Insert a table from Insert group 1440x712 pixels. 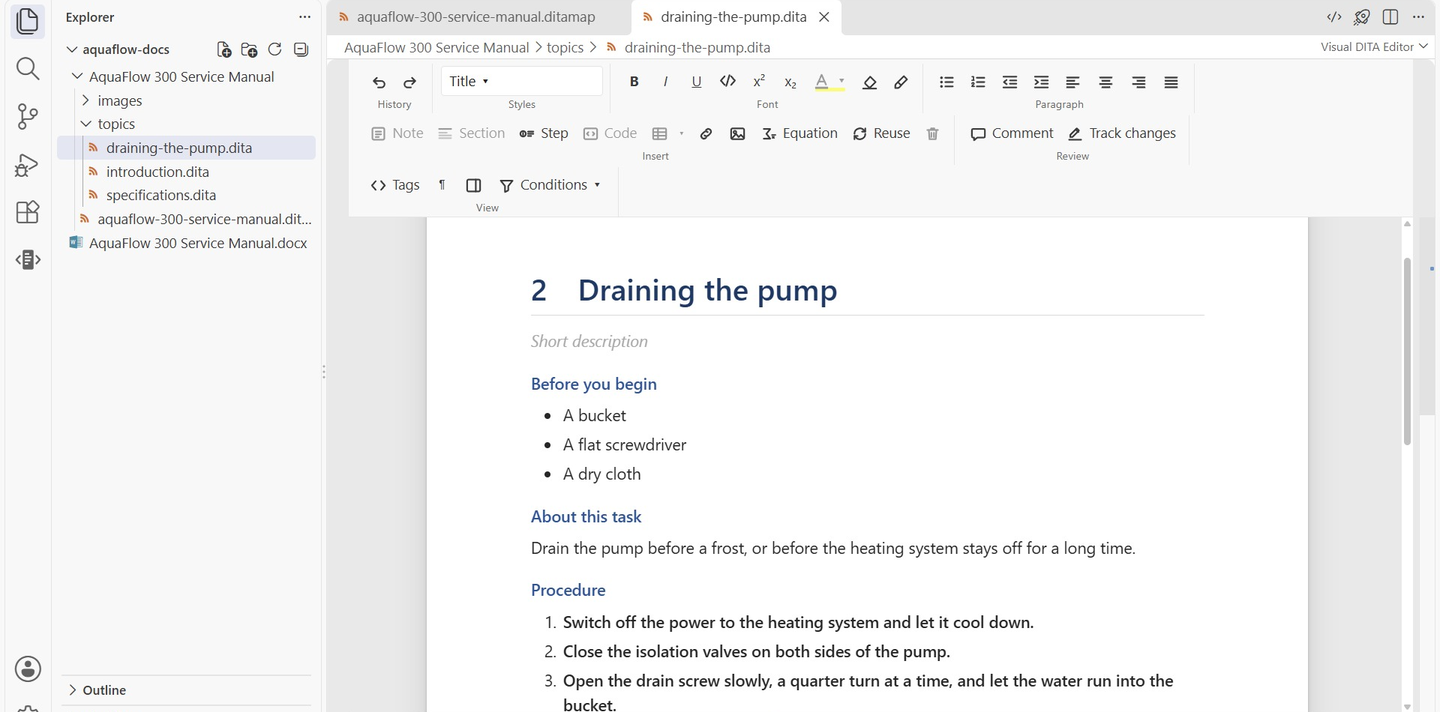point(660,133)
